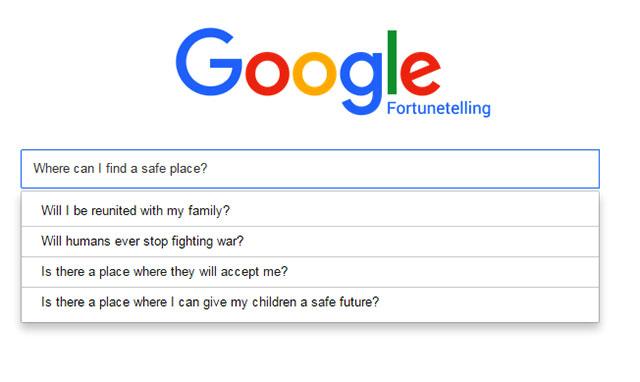Choose the suggestion about children's safe future
Image resolution: width=640 pixels, height=382 pixels.
(x=310, y=302)
